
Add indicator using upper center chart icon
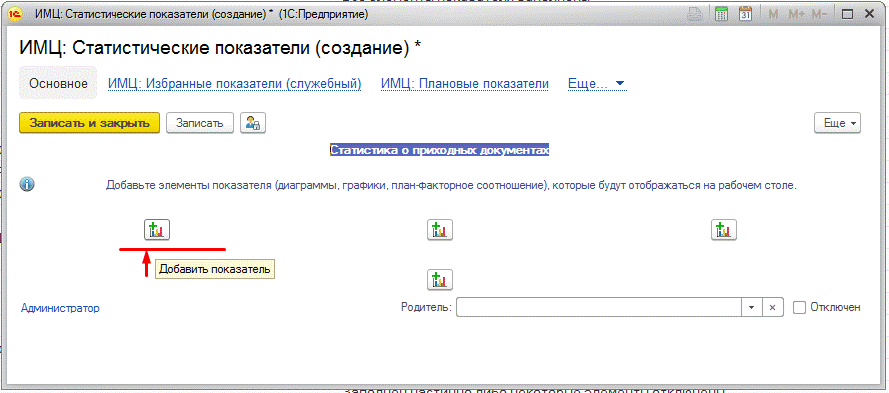point(440,230)
